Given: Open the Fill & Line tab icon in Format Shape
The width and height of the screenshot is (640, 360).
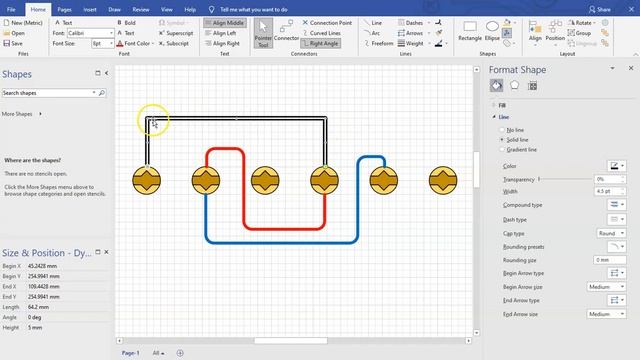Looking at the screenshot, I should coord(496,86).
